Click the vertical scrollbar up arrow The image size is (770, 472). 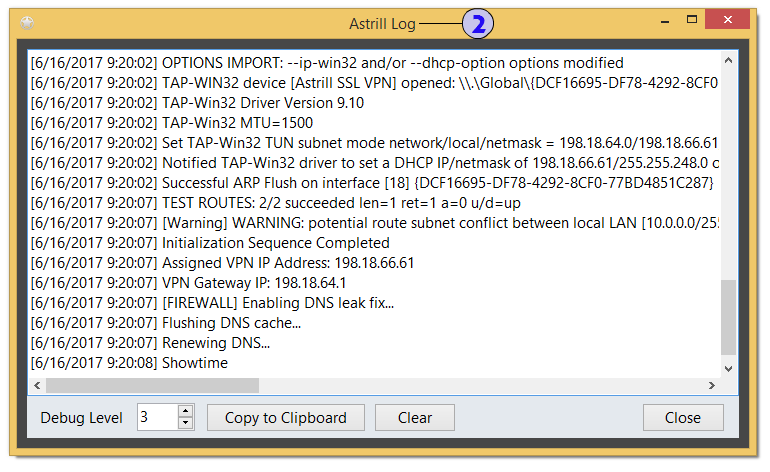[x=728, y=60]
